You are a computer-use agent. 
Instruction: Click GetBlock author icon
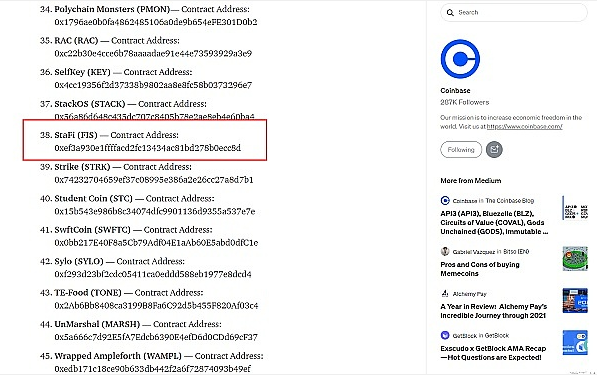tap(445, 335)
